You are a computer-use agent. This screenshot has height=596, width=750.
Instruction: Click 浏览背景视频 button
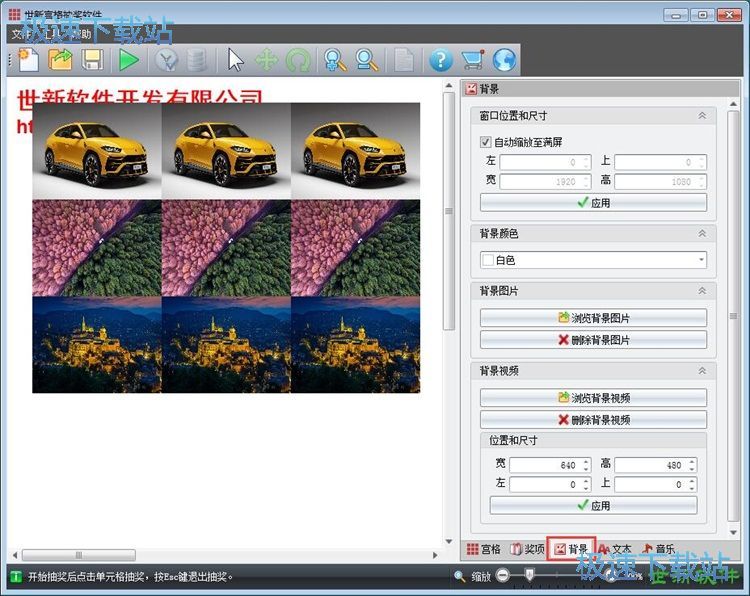point(593,398)
